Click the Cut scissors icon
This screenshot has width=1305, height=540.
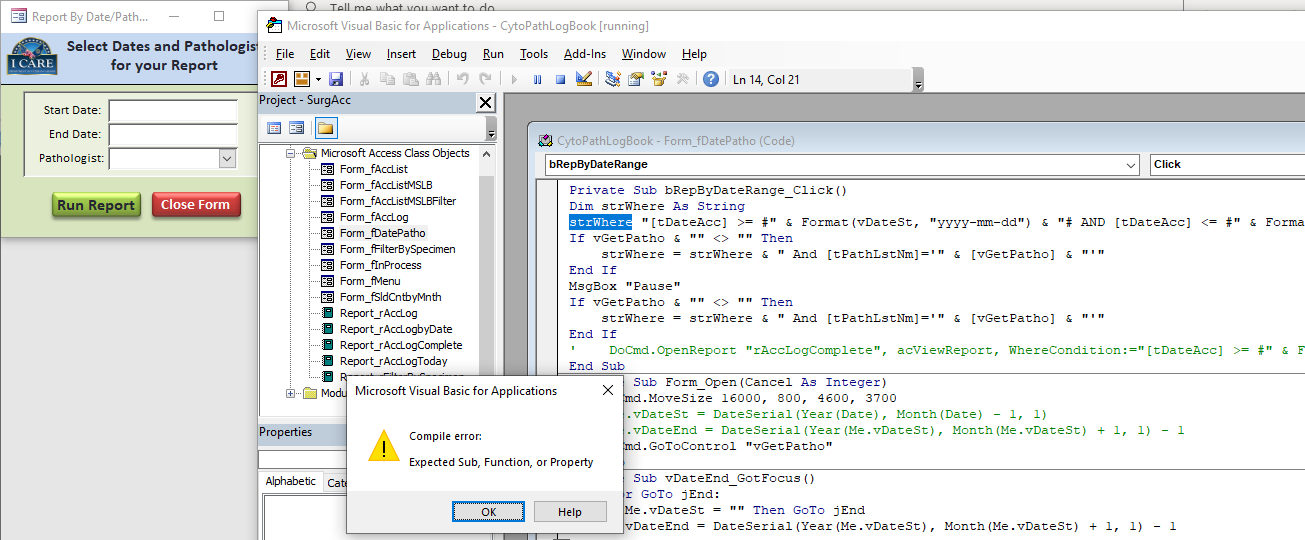point(365,79)
